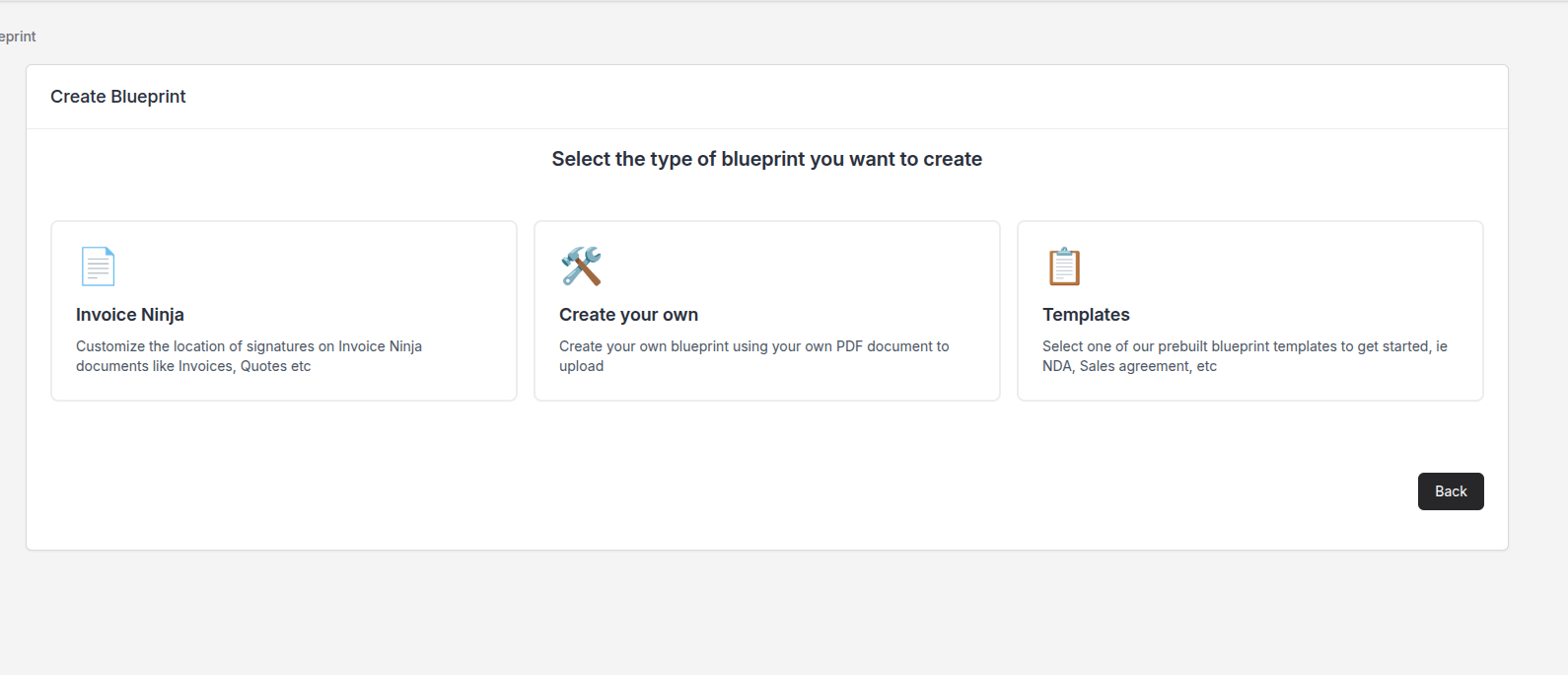This screenshot has width=1568, height=675.
Task: Click the word 'upload' in the middle card
Action: pos(581,366)
